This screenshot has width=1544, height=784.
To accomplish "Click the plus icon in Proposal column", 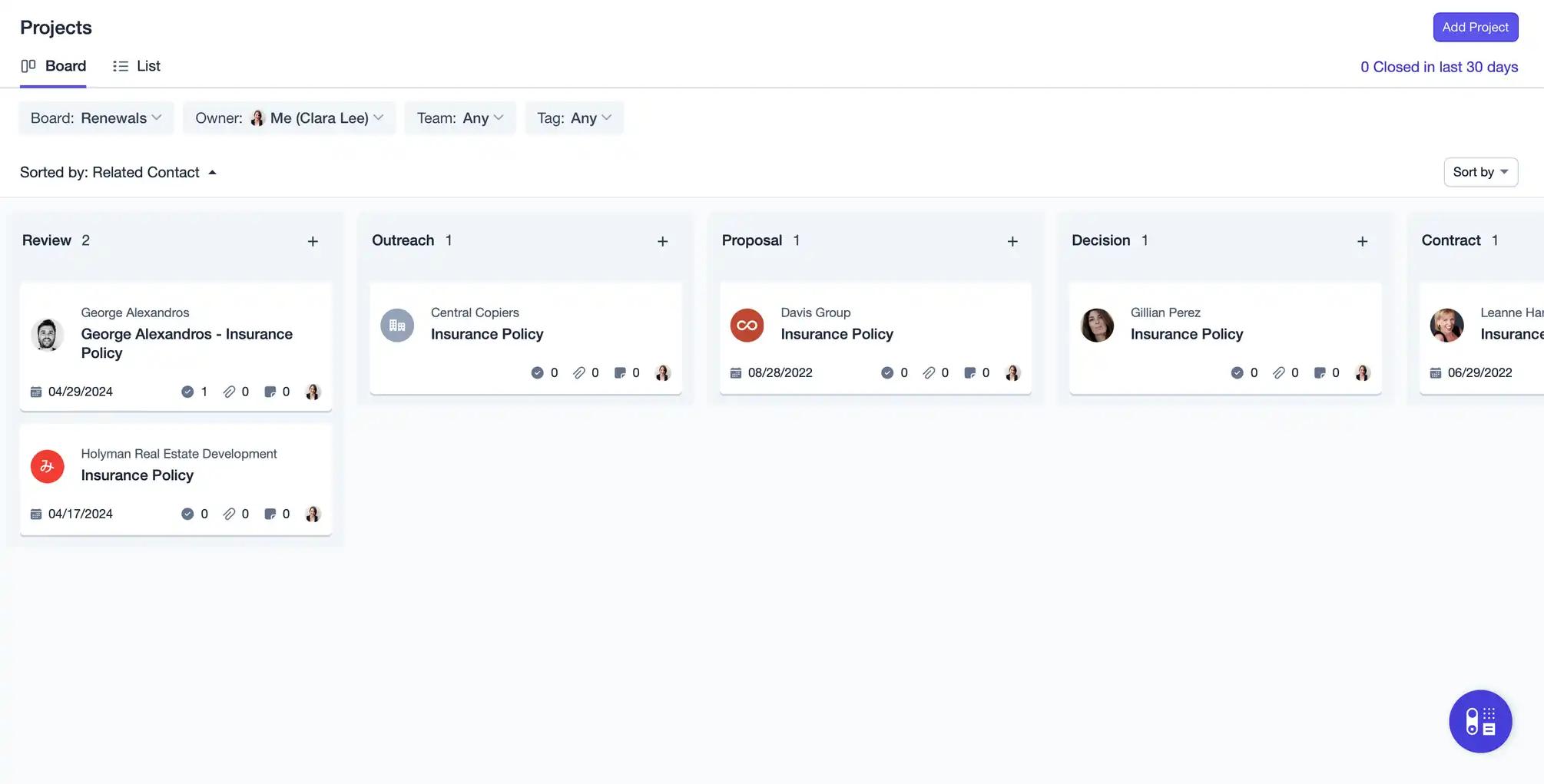I will click(x=1012, y=241).
